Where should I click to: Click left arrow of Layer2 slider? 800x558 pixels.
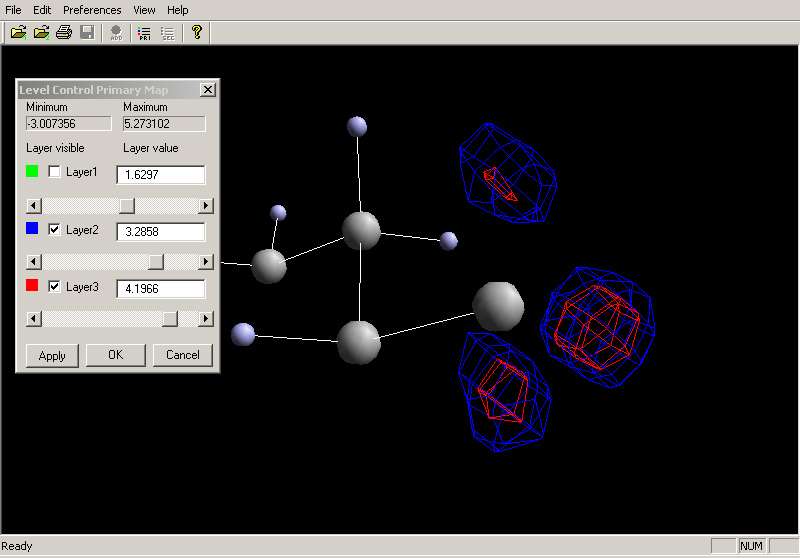tap(34, 262)
